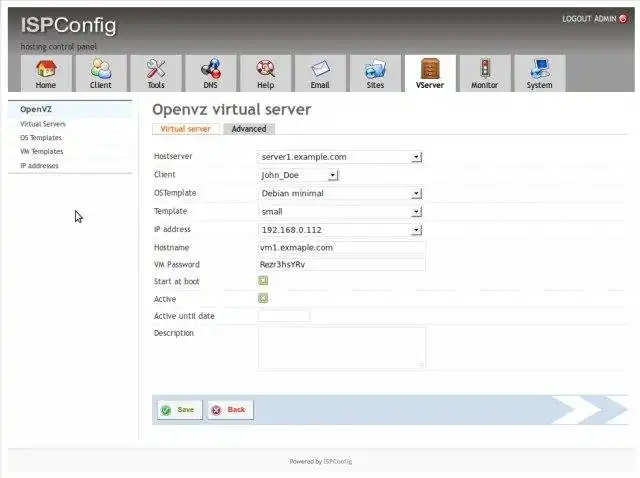Select OS Templates in the sidebar

(x=41, y=138)
